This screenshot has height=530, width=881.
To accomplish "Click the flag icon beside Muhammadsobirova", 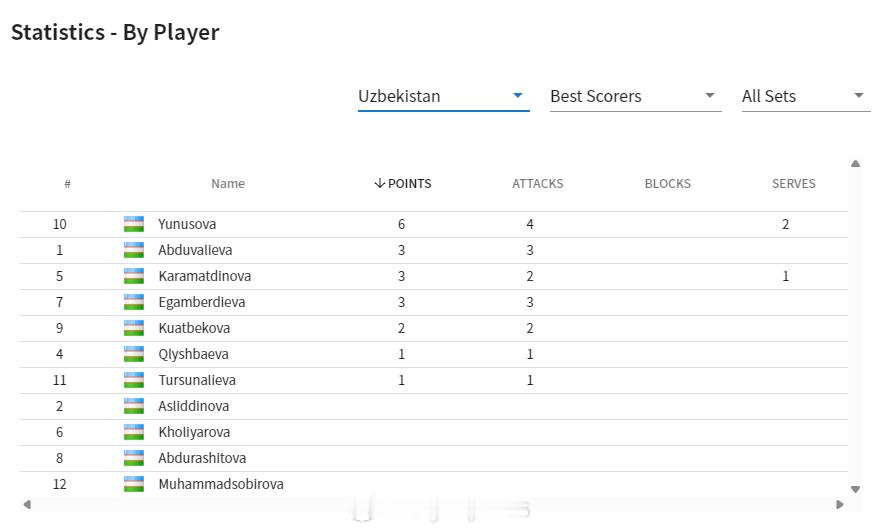I will [x=133, y=484].
